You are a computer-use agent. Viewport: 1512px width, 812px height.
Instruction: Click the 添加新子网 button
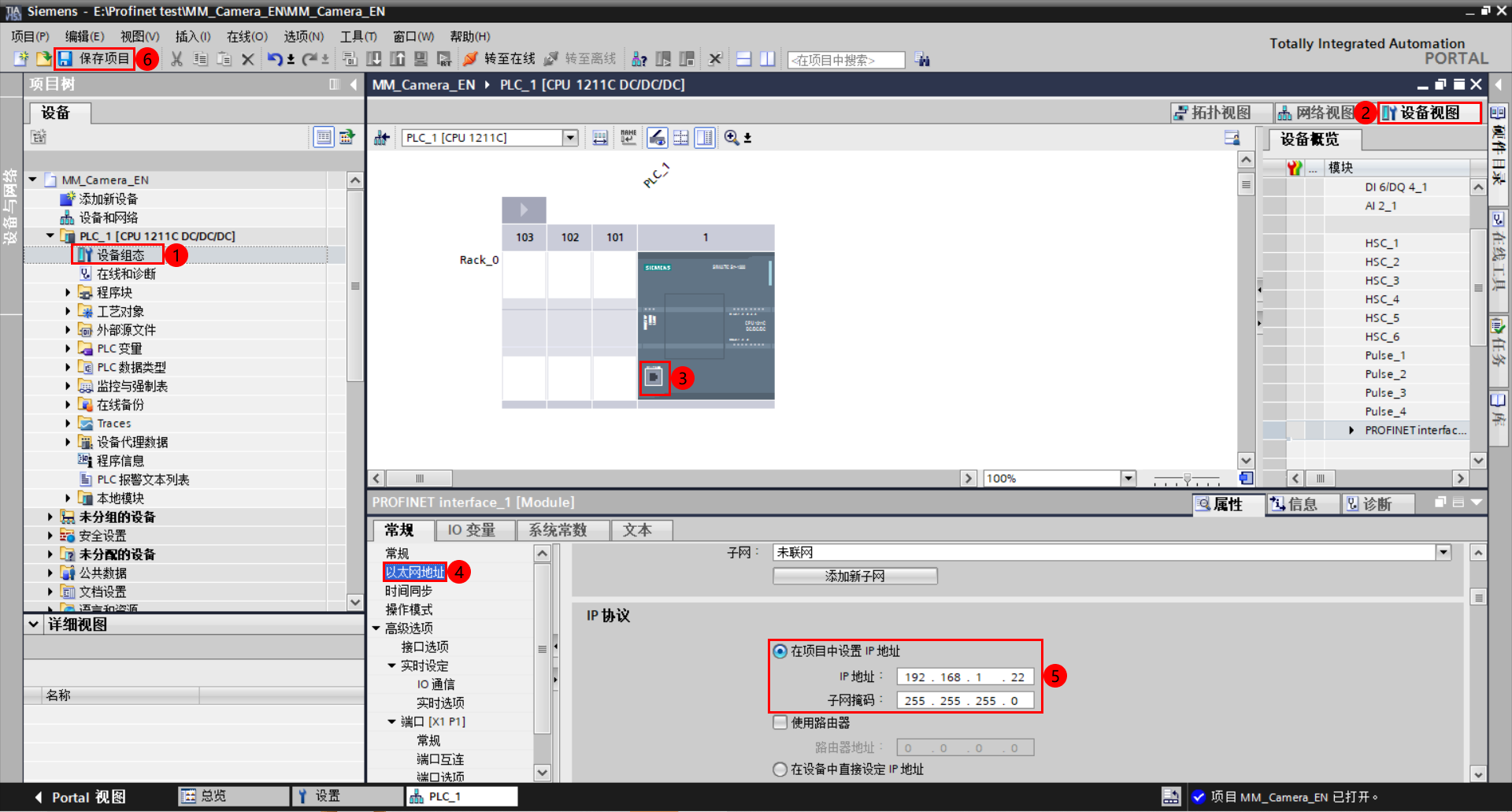pos(854,576)
